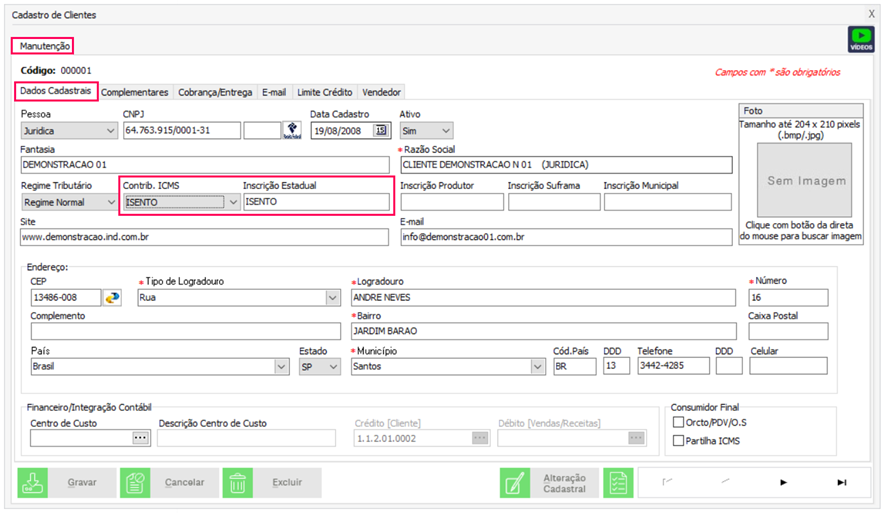Click the Sem Imagem photo placeholder
The height and width of the screenshot is (513, 886).
click(806, 181)
